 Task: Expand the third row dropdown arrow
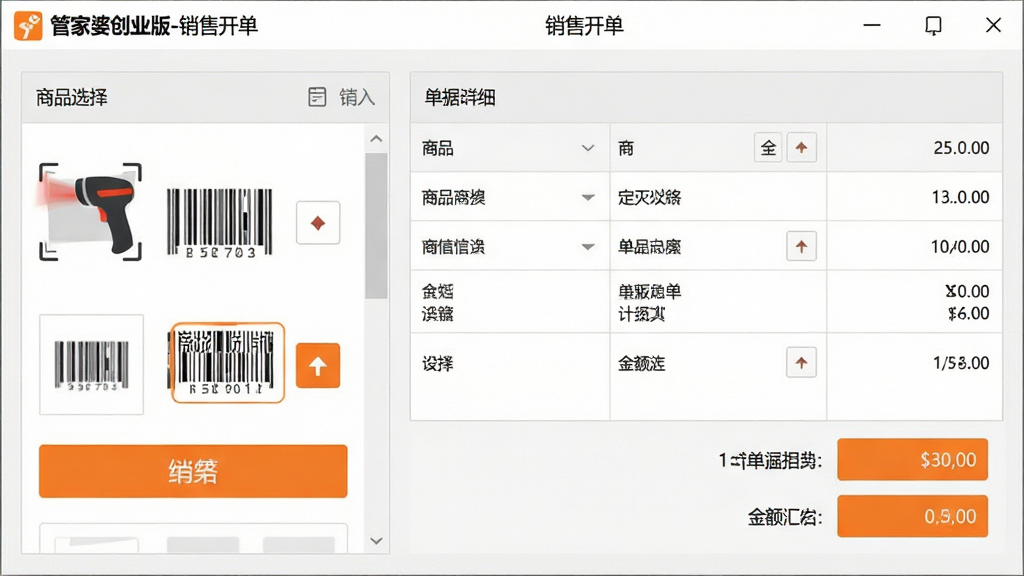[588, 247]
